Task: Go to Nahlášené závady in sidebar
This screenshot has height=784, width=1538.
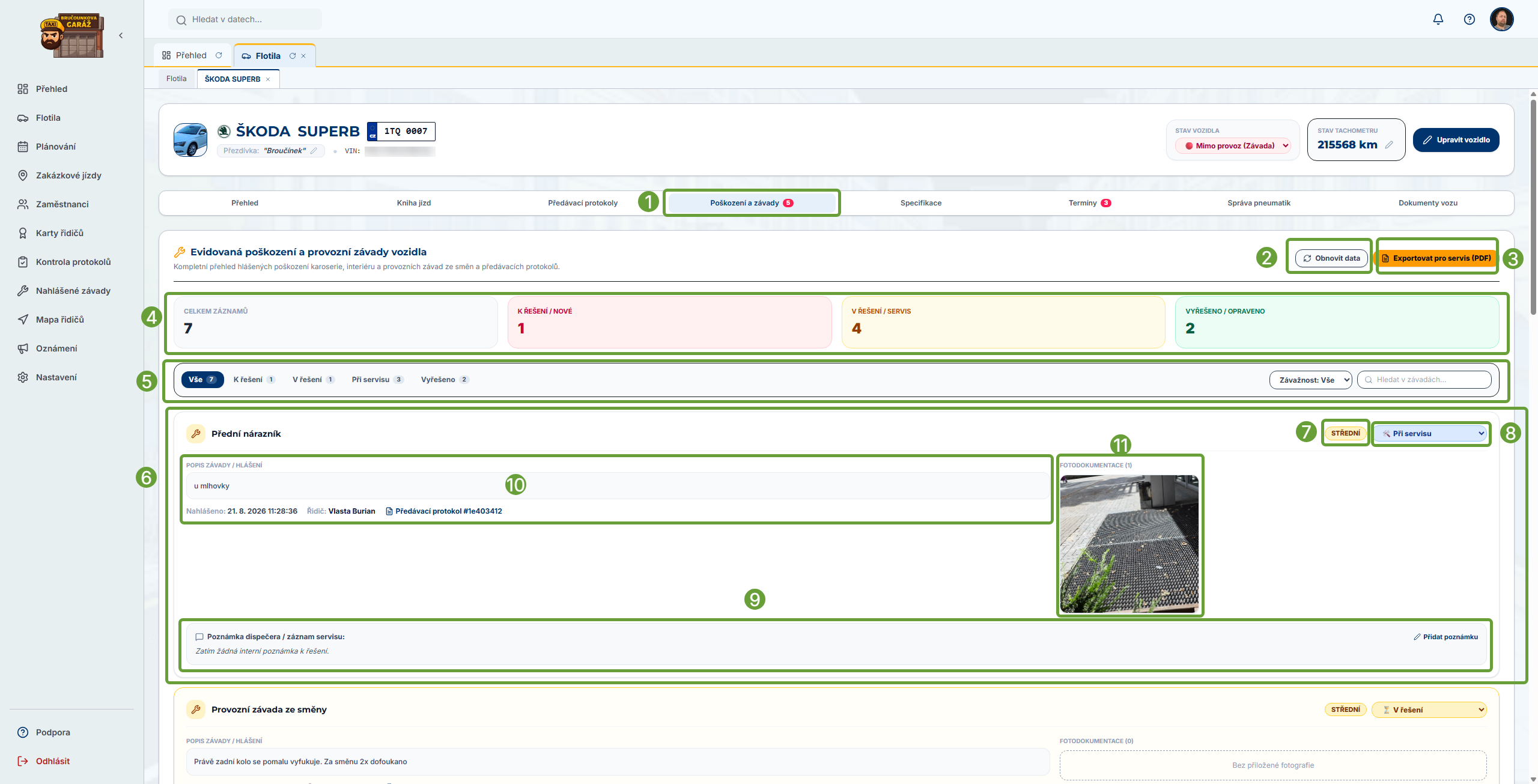Action: point(71,291)
